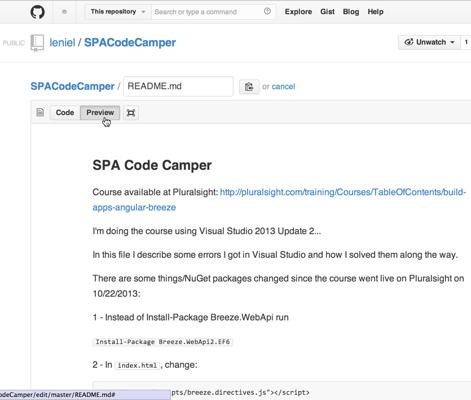Click the repository book icon
471x400 pixels.
pyautogui.click(x=37, y=43)
